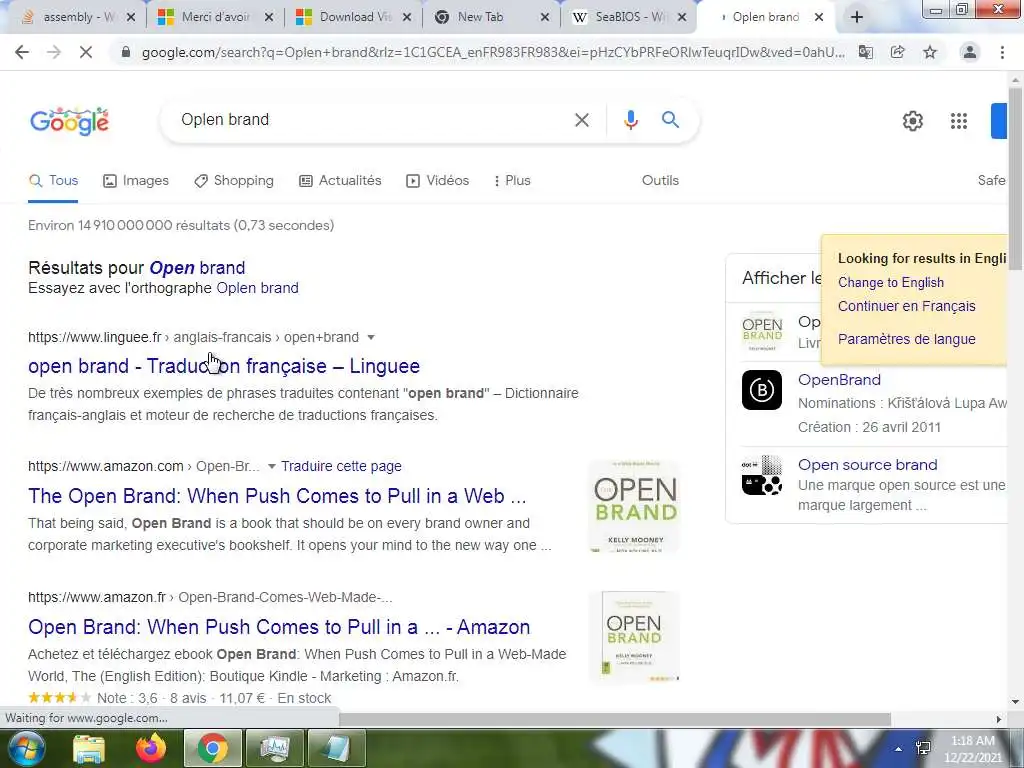Screen dimensions: 1024x768
Task: Select the Images search filter
Action: [136, 181]
